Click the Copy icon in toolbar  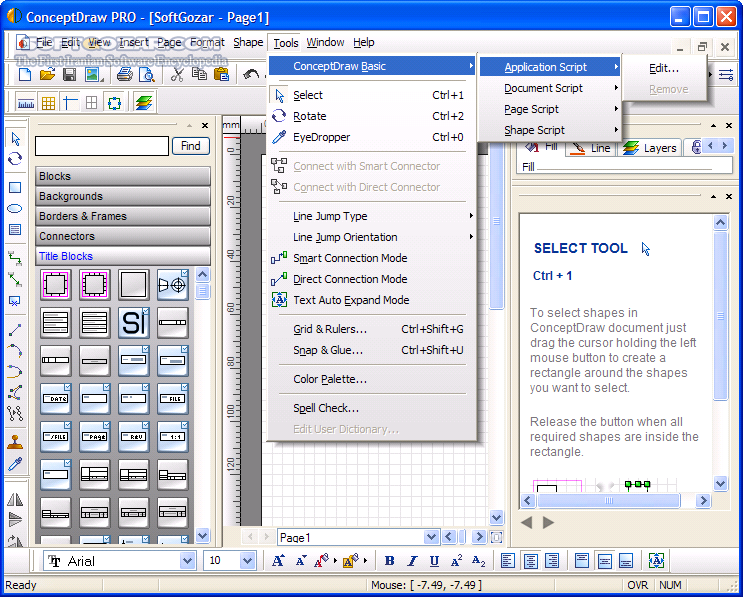199,74
